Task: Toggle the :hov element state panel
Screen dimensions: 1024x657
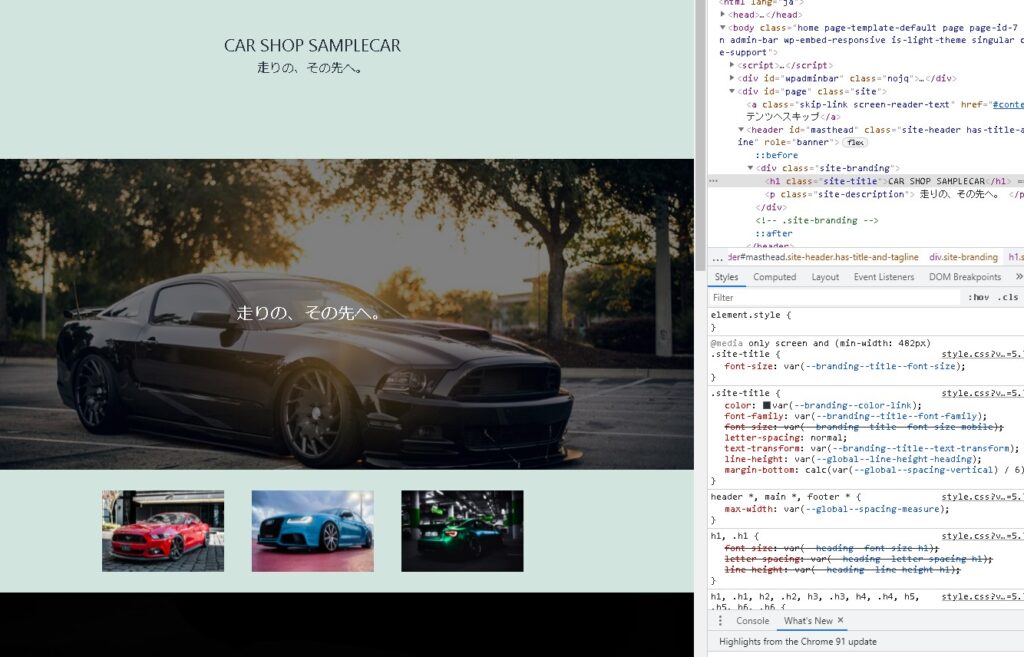Action: [x=977, y=297]
